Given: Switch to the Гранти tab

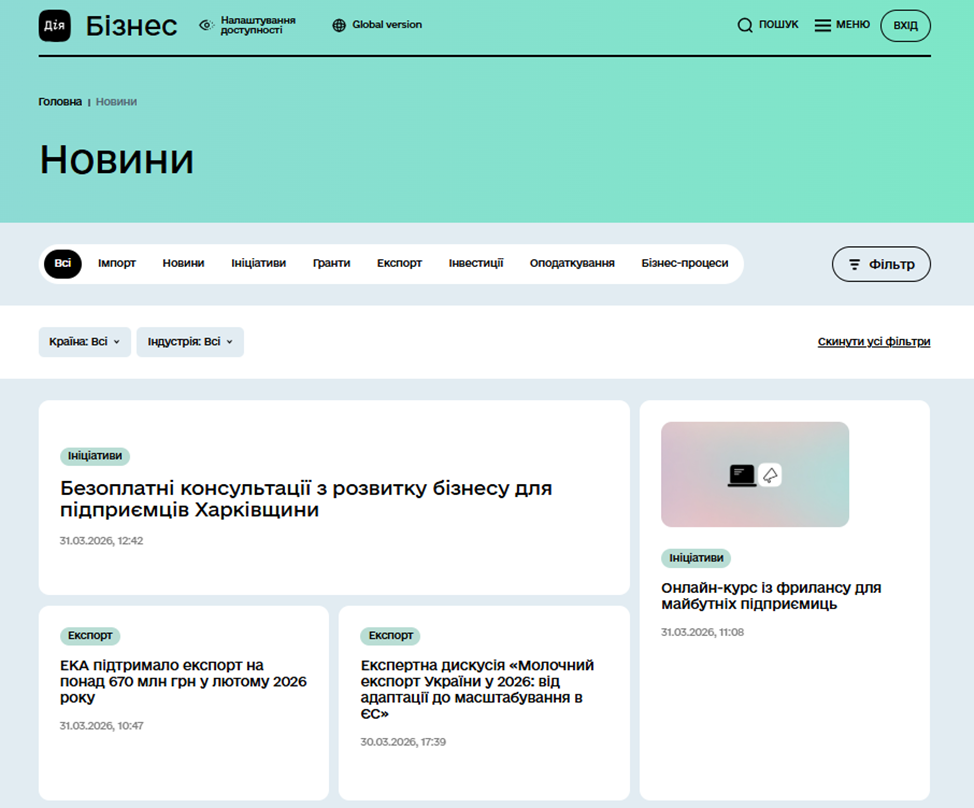Looking at the screenshot, I should click(331, 264).
